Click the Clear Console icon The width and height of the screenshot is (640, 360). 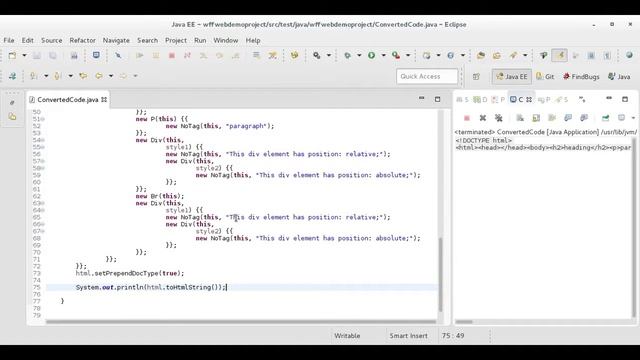click(520, 118)
